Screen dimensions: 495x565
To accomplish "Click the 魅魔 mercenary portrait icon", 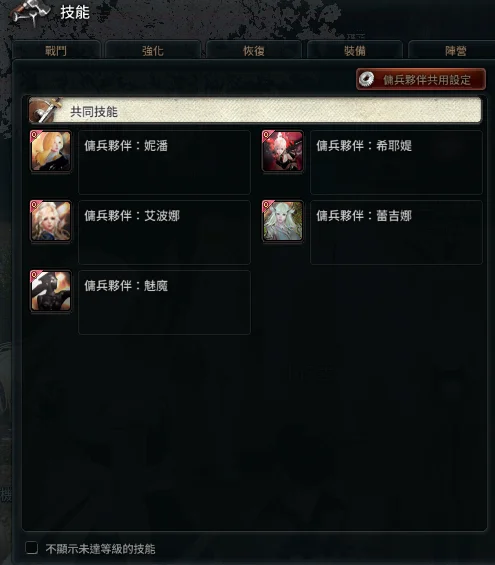I will (50, 290).
